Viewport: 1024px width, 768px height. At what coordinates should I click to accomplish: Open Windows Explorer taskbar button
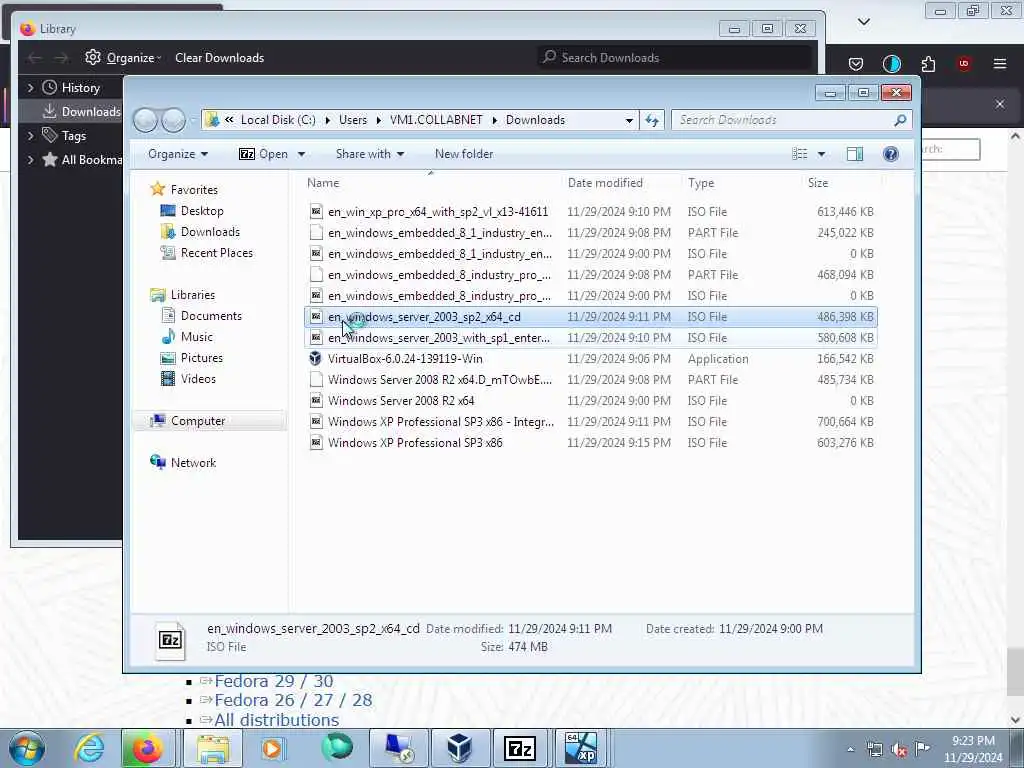coord(213,748)
